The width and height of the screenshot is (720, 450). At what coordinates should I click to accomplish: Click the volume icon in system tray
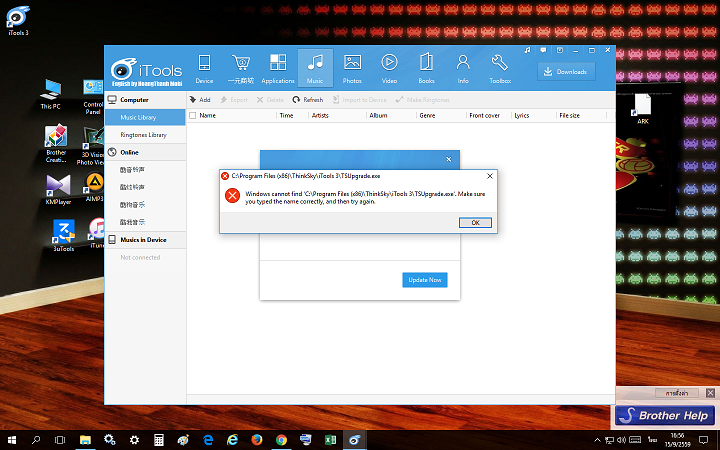point(622,440)
